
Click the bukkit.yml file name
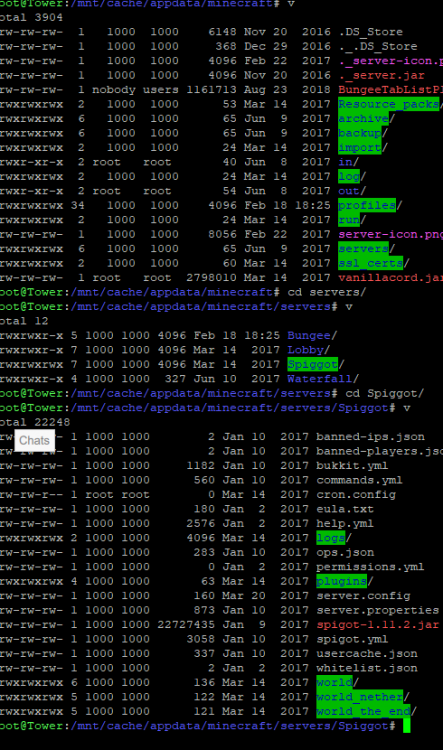(352, 465)
